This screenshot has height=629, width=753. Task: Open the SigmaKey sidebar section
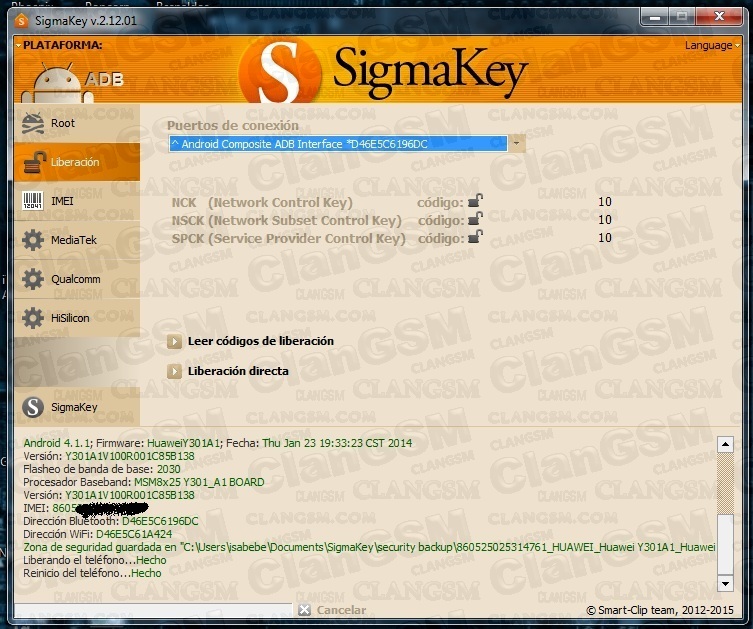click(x=77, y=407)
